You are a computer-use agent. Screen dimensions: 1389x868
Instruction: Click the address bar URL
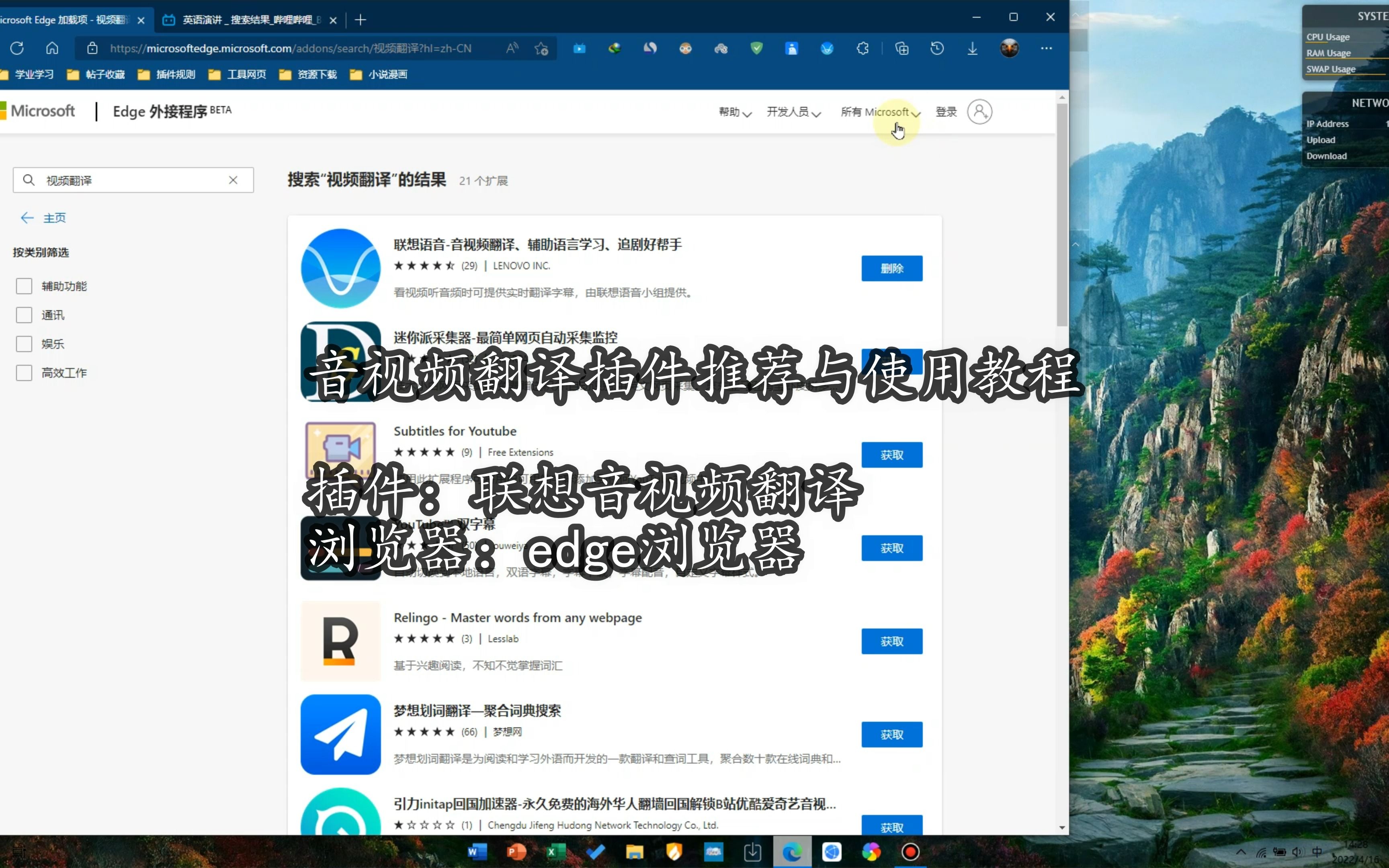[x=291, y=48]
